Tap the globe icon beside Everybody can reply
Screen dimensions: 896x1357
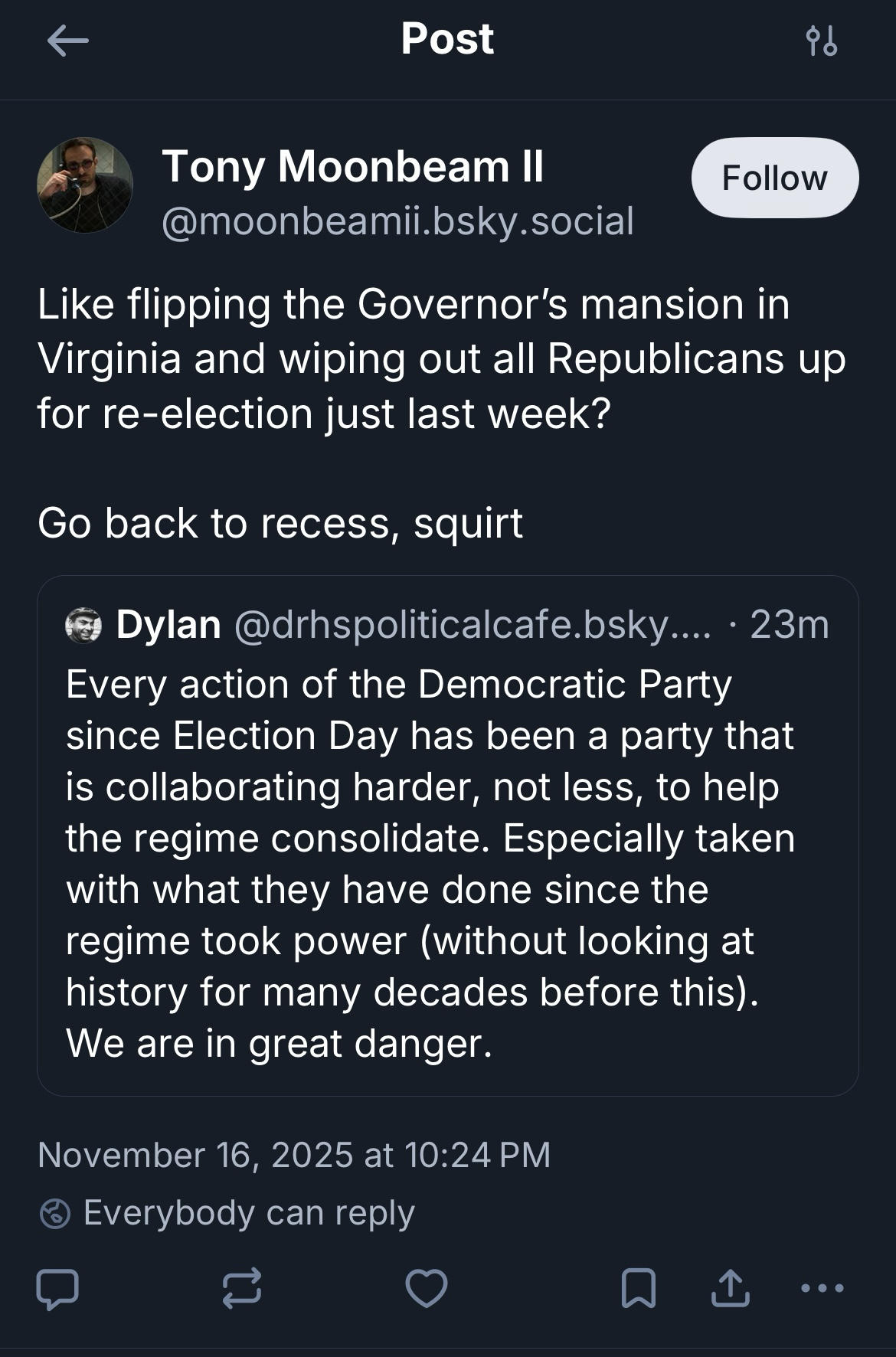coord(55,1214)
